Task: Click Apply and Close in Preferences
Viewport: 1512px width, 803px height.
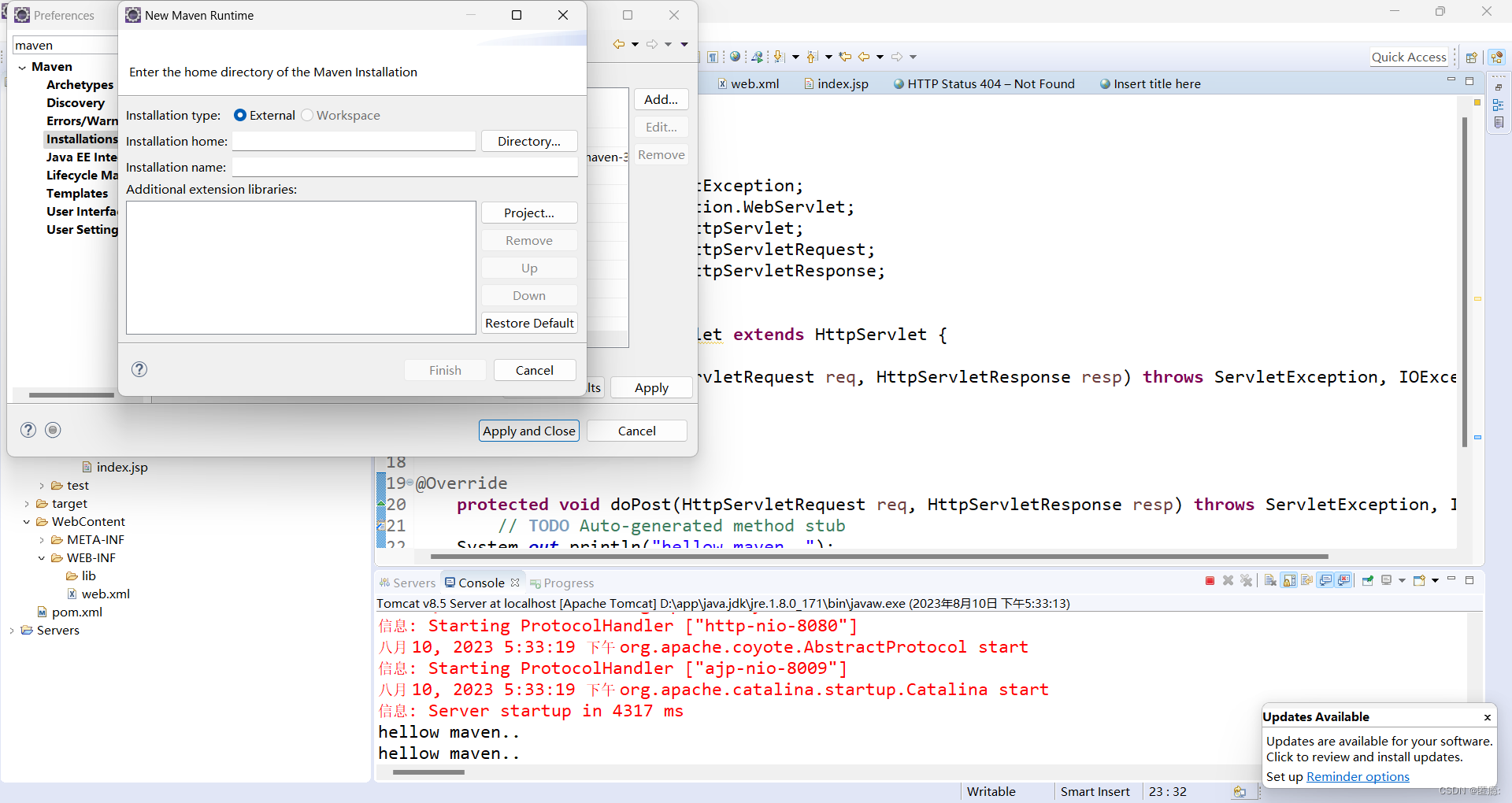Action: 529,431
